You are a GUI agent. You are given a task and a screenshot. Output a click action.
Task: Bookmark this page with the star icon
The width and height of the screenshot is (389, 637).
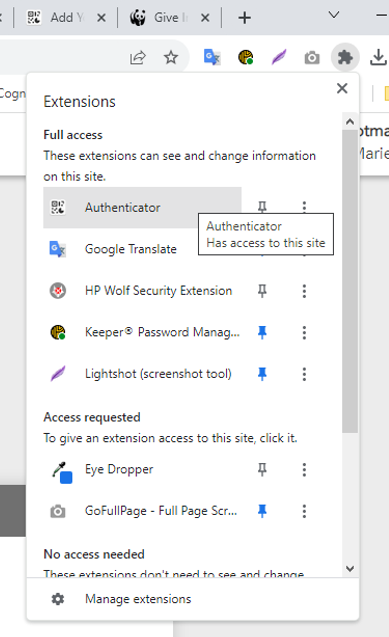click(x=171, y=57)
